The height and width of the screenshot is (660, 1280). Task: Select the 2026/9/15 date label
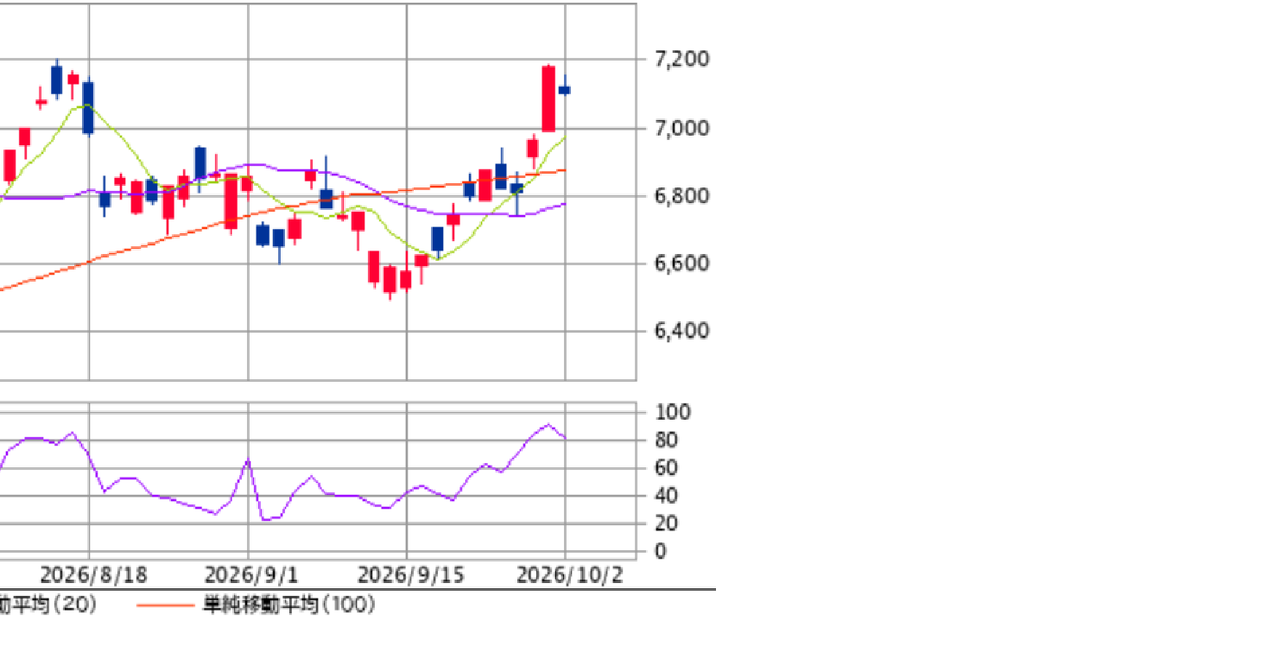(410, 575)
